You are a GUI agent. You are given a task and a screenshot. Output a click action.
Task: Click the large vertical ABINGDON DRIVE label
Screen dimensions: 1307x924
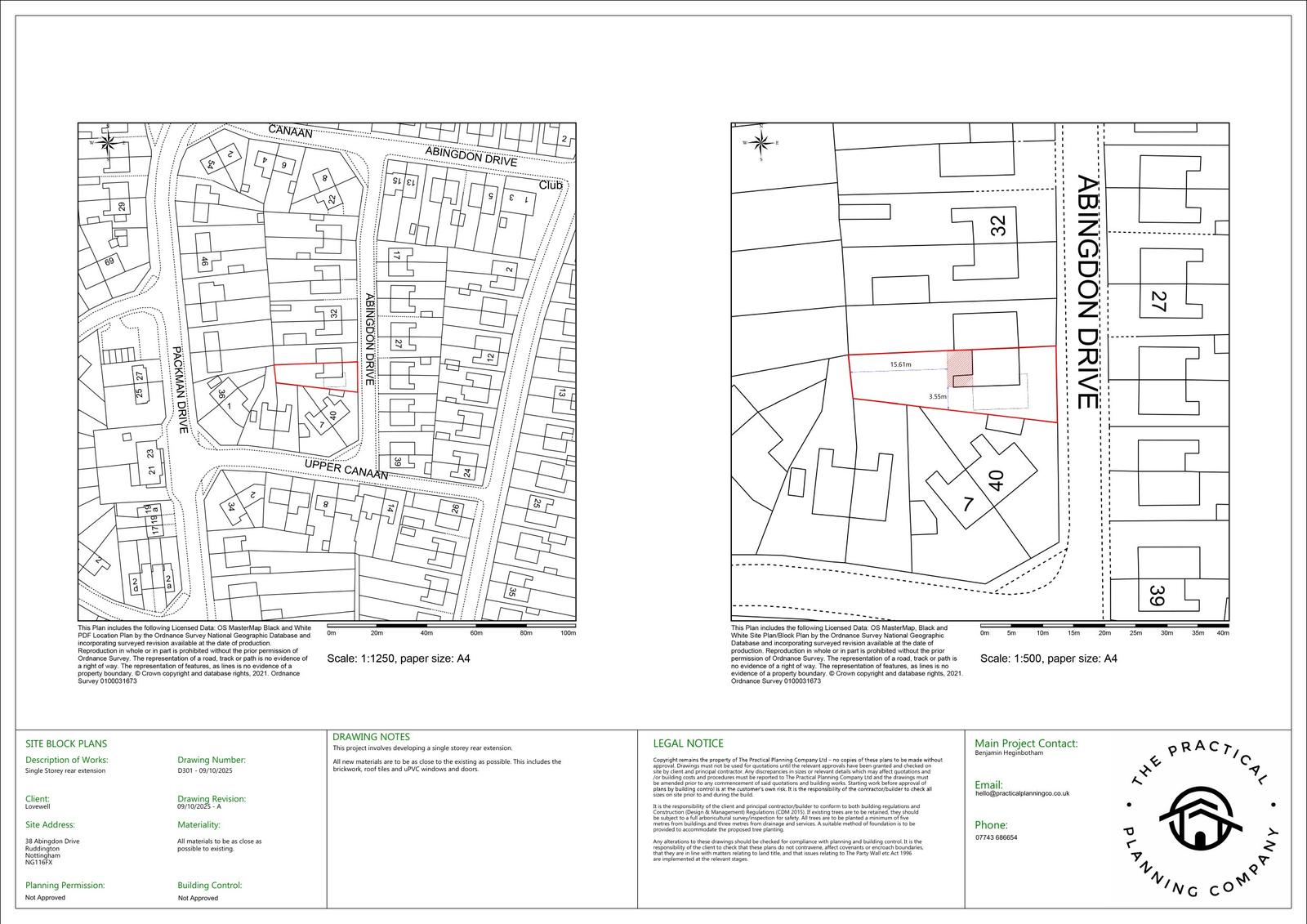click(x=1086, y=292)
